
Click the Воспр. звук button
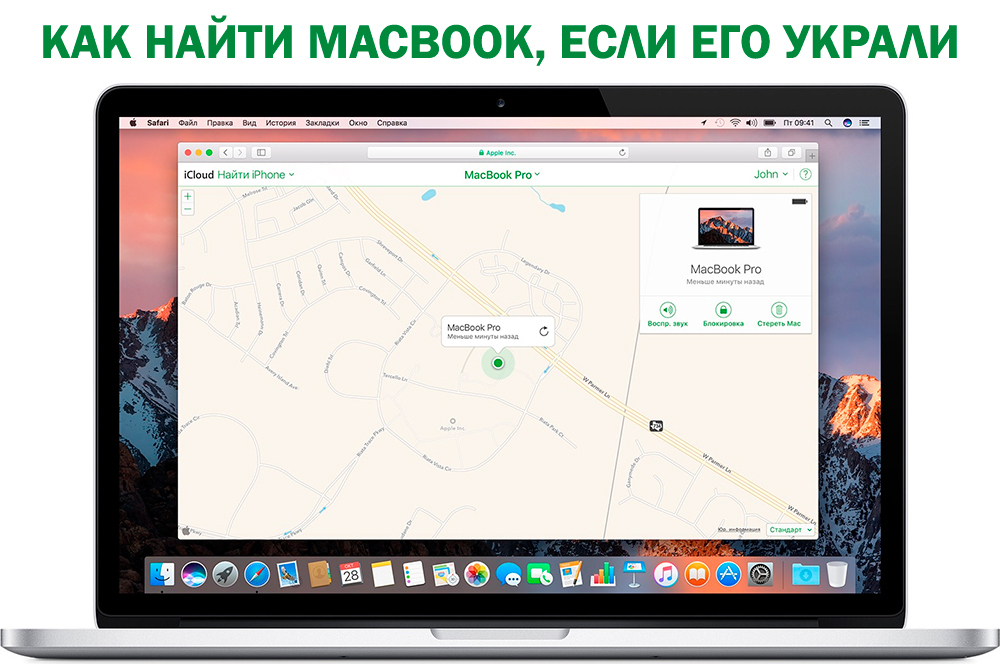pyautogui.click(x=668, y=314)
